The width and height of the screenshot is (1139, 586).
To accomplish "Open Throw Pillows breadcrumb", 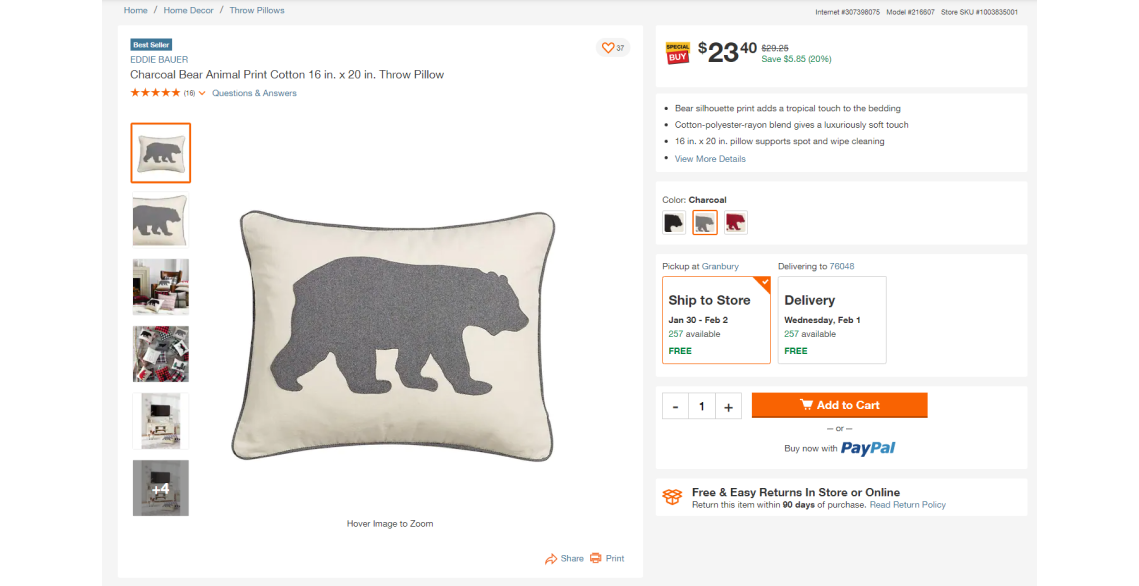I will pyautogui.click(x=257, y=10).
